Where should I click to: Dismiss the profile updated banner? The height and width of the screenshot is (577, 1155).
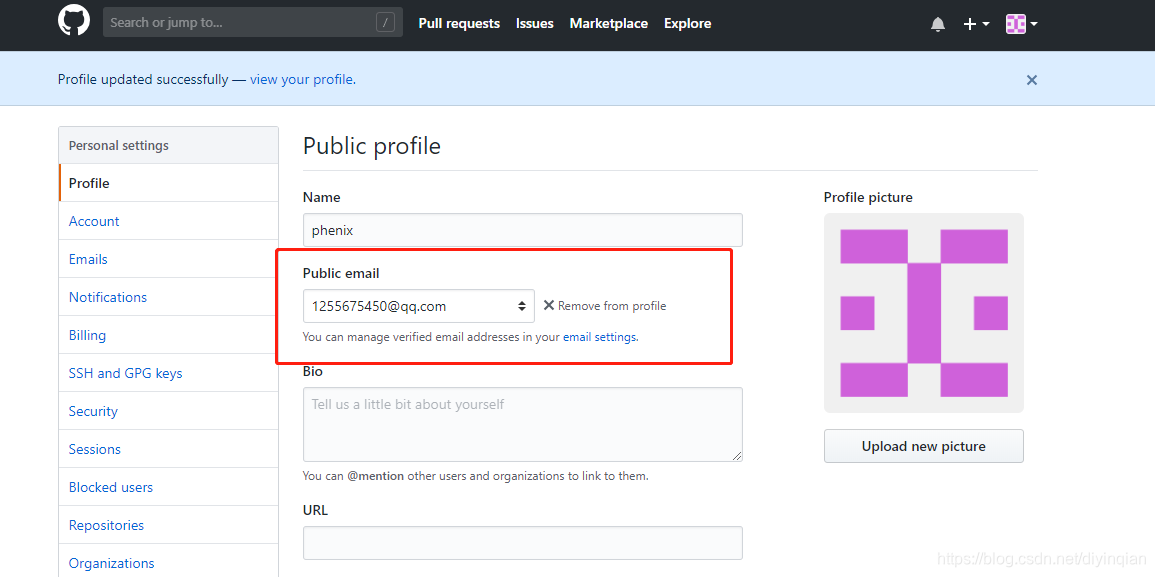pyautogui.click(x=1031, y=80)
